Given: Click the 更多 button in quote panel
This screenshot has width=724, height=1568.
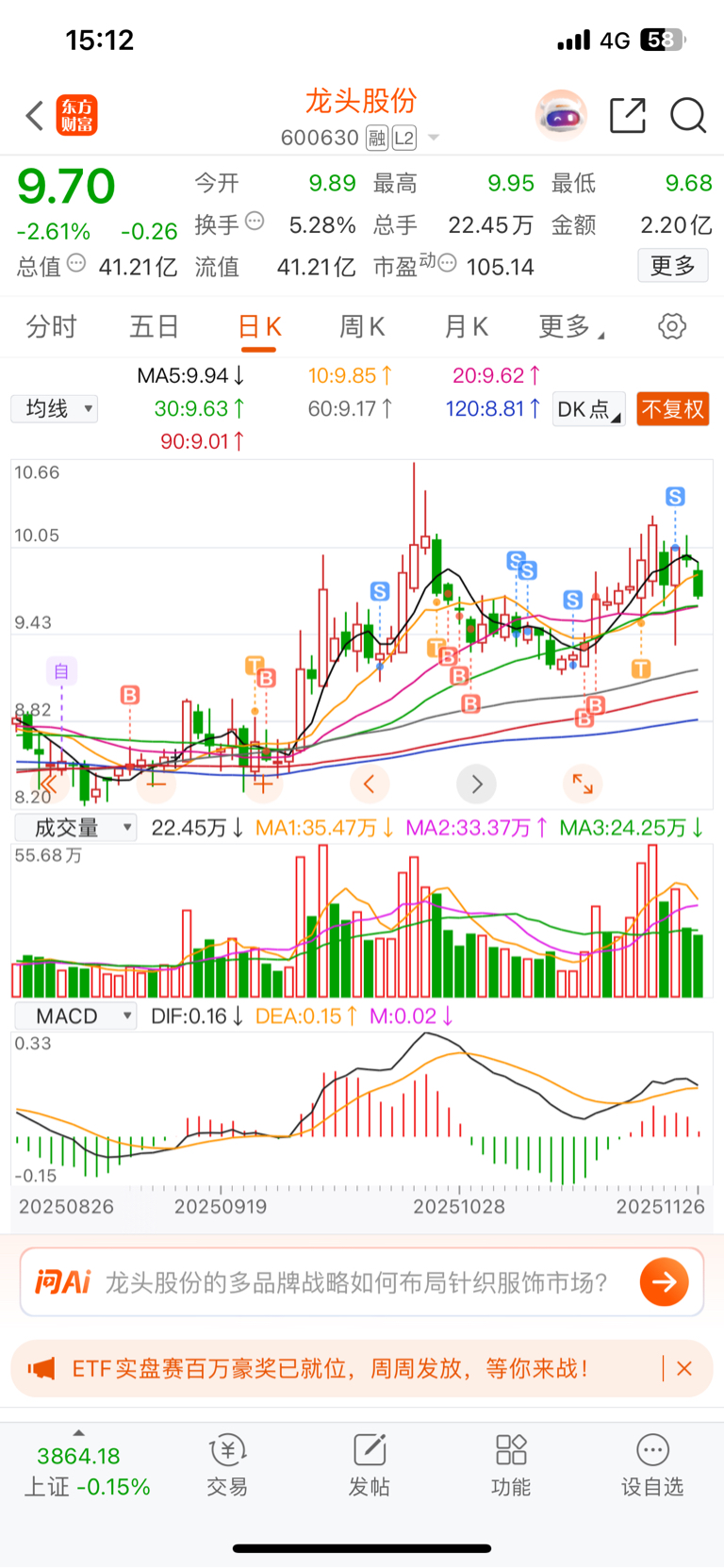Looking at the screenshot, I should (673, 266).
